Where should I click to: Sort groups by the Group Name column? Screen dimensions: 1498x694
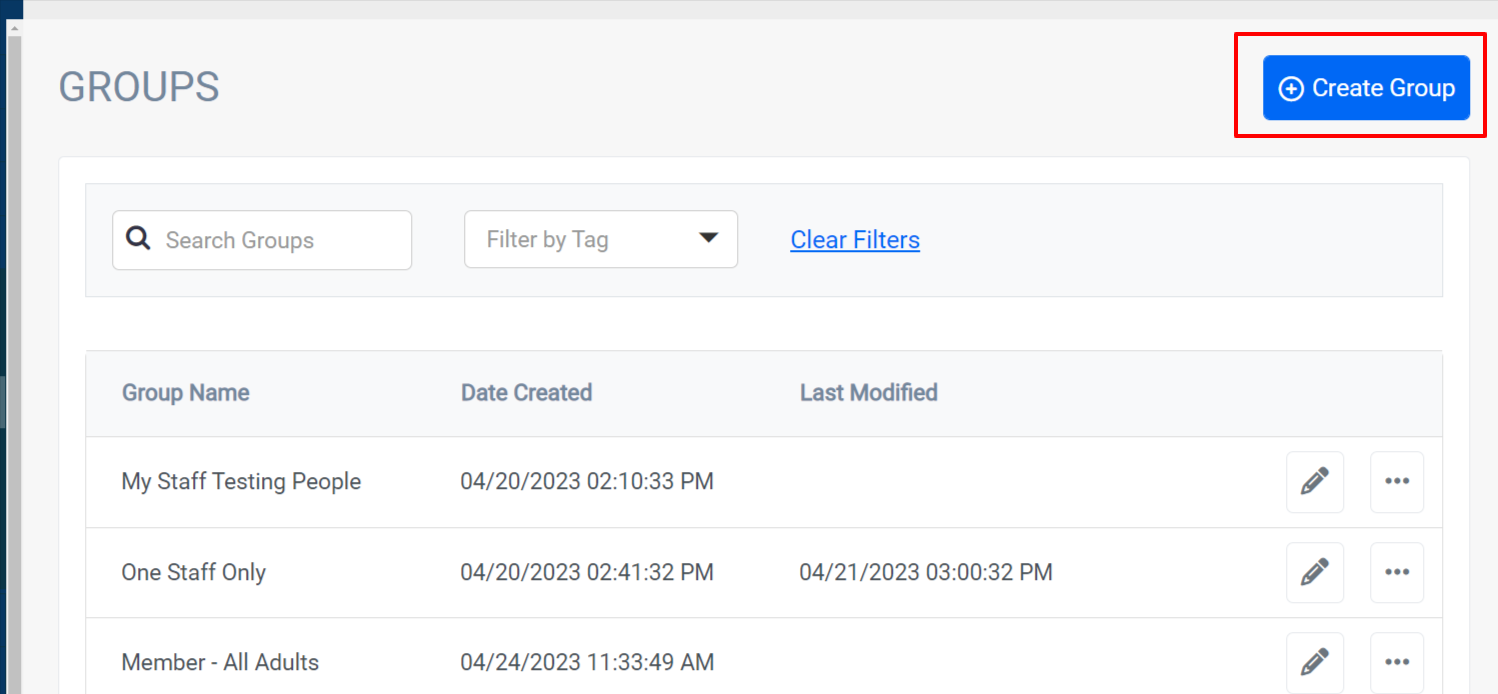click(185, 392)
